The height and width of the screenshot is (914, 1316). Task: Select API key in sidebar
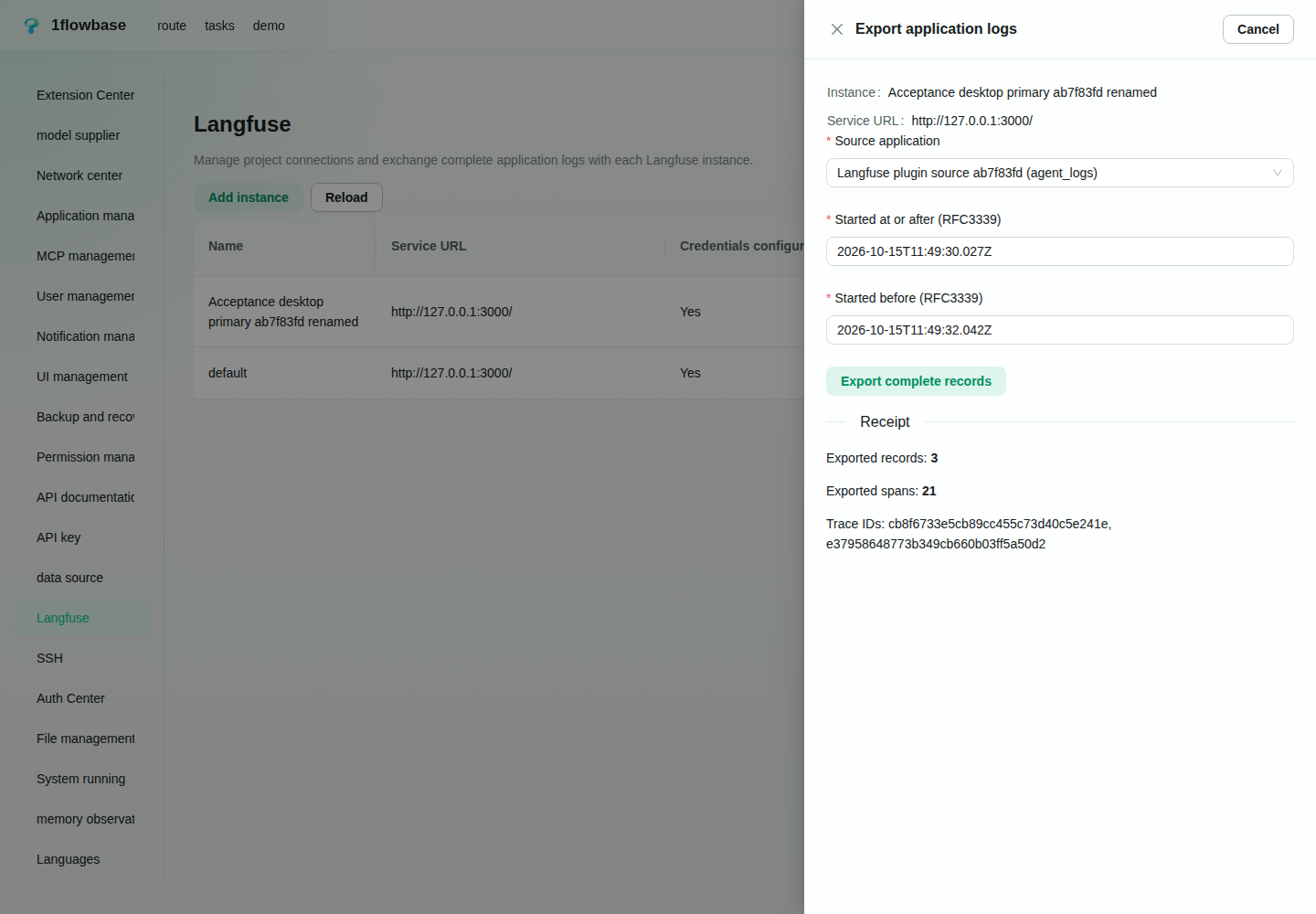pyautogui.click(x=82, y=537)
